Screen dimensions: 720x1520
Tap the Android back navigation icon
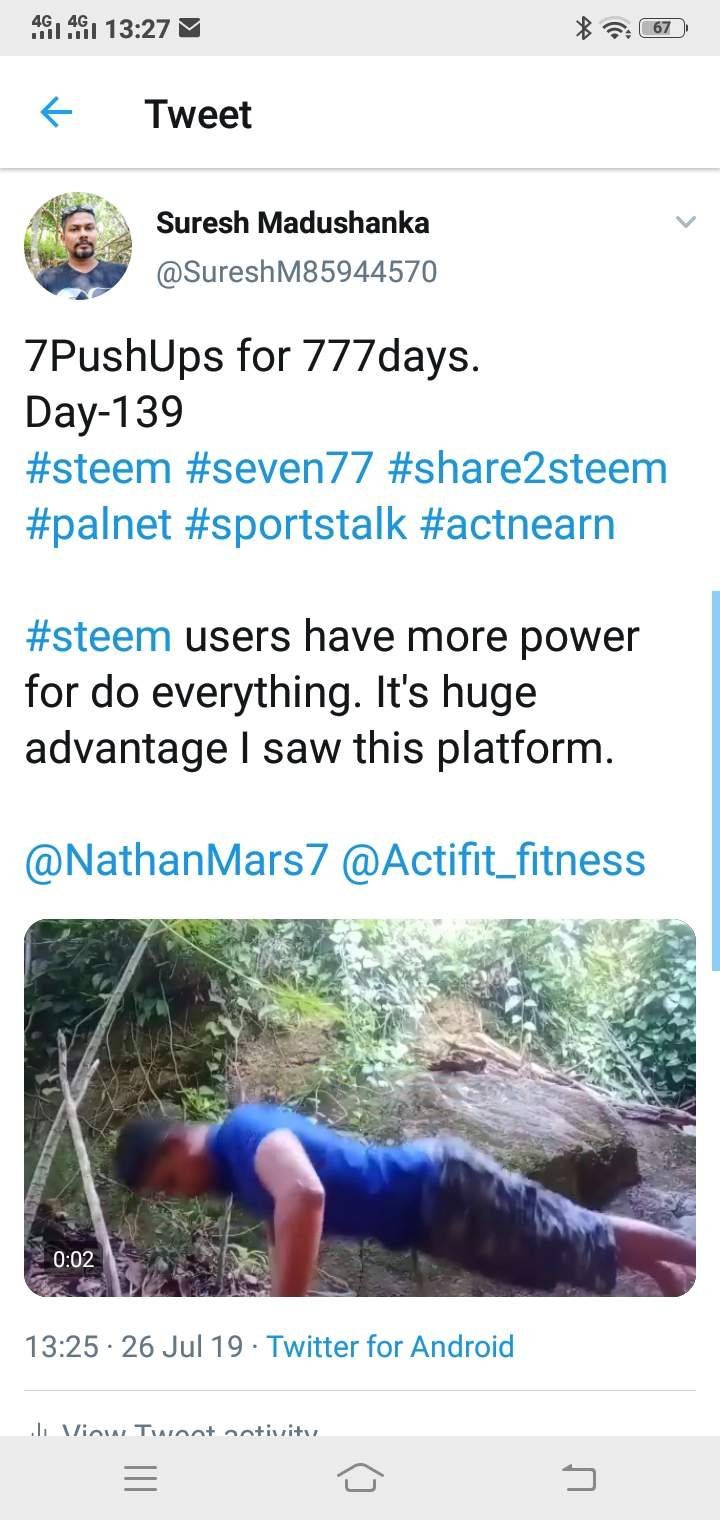[578, 1478]
